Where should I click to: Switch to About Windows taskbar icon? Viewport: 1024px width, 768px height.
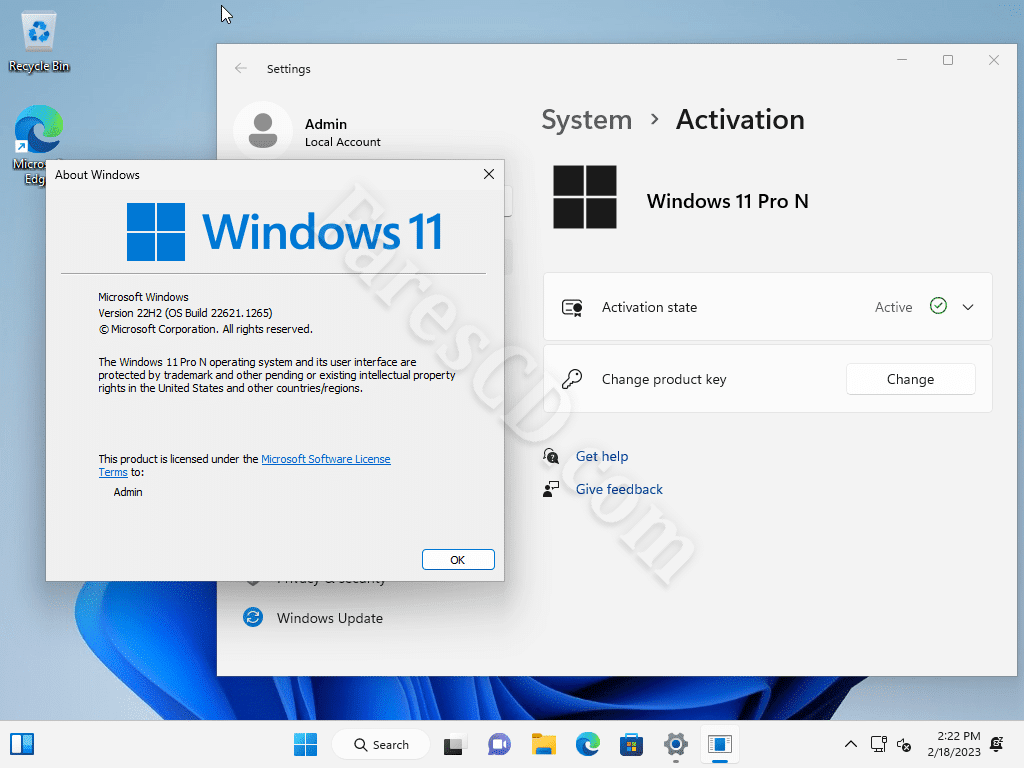[720, 744]
